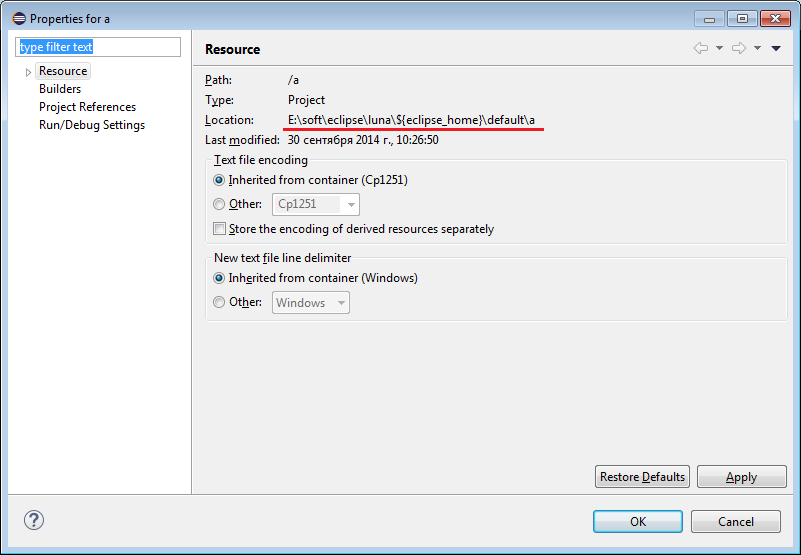This screenshot has height=555, width=801.
Task: Open the Windows line delimiter dropdown
Action: pos(311,303)
